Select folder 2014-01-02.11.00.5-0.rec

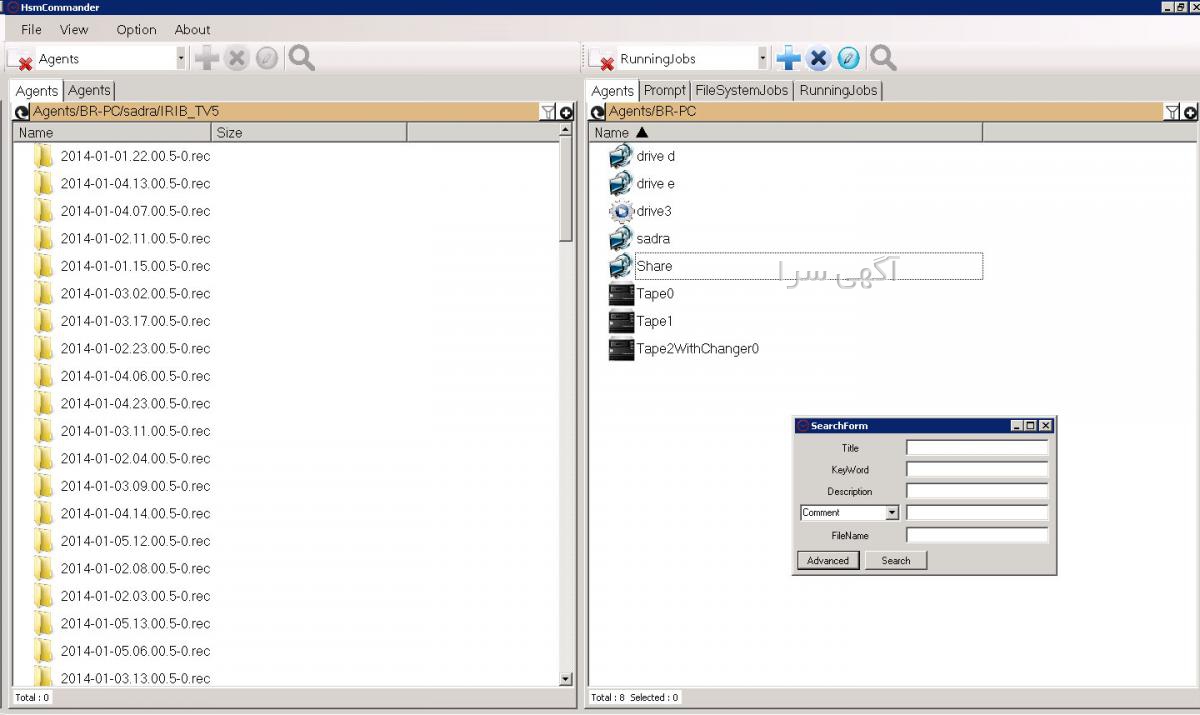[135, 238]
